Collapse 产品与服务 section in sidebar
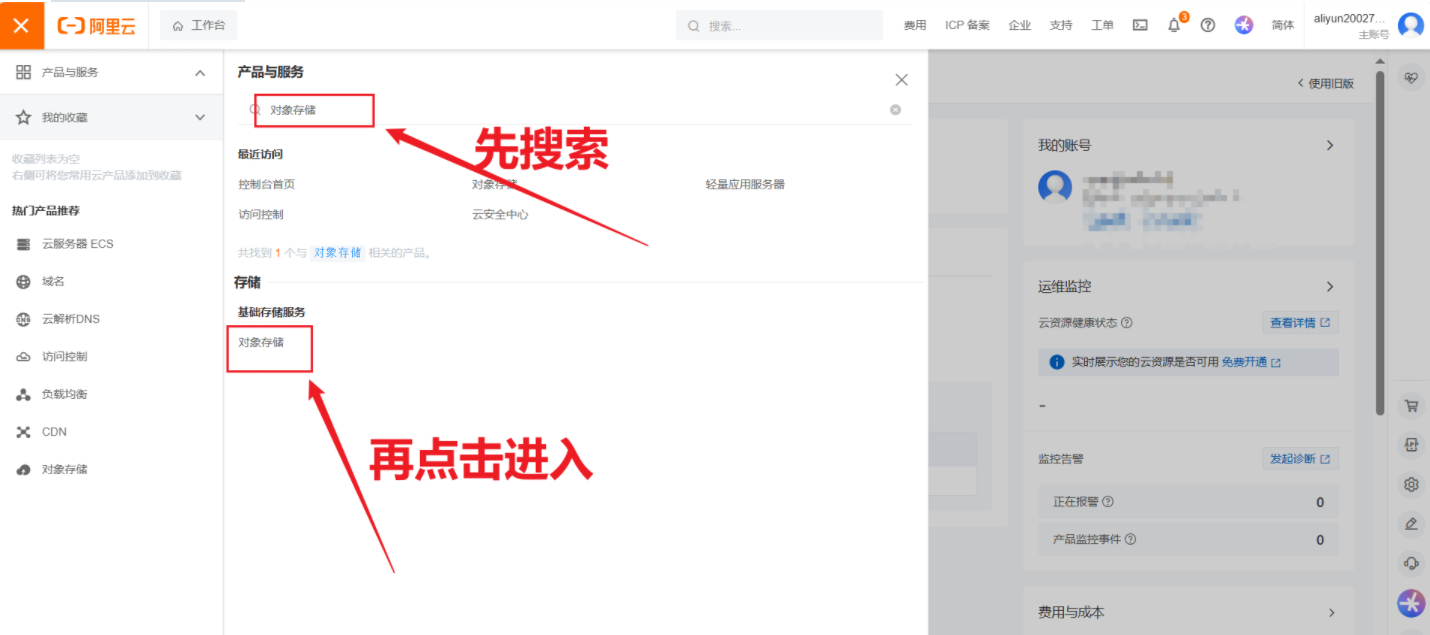The width and height of the screenshot is (1430, 635). [200, 73]
